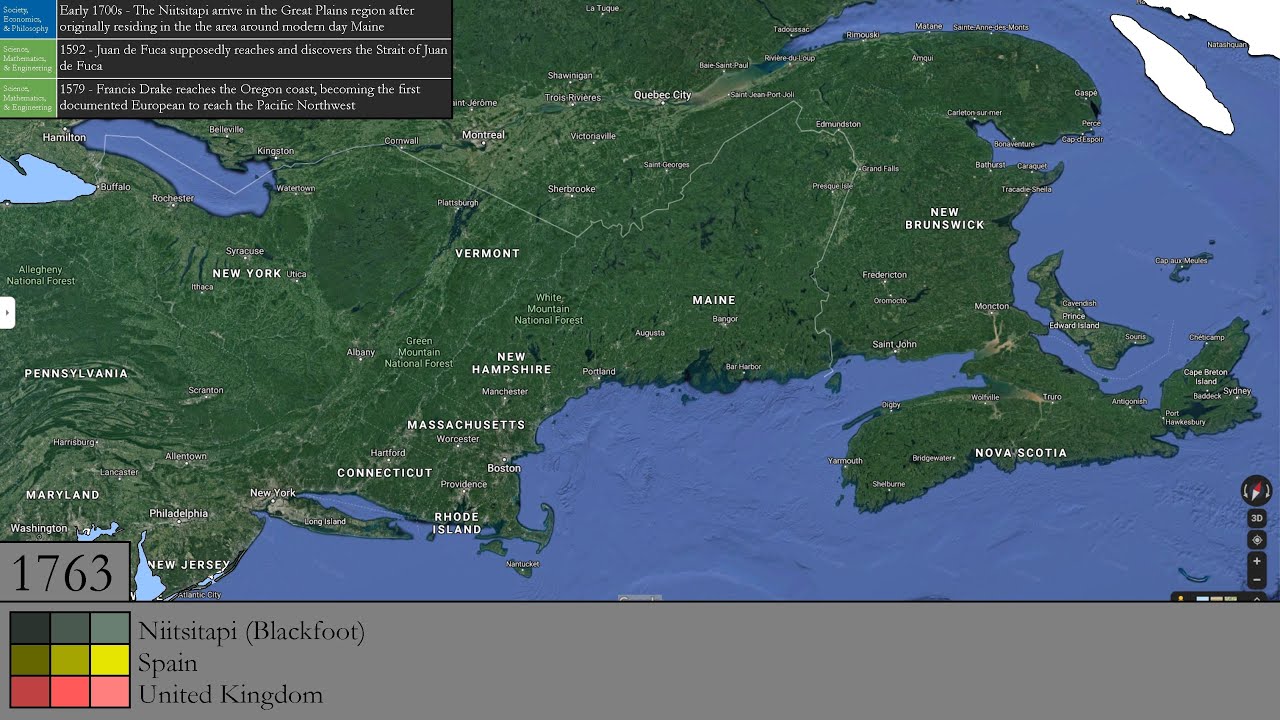Pick the lightest sage Niitsitapi swatch
1280x720 pixels.
110,628
